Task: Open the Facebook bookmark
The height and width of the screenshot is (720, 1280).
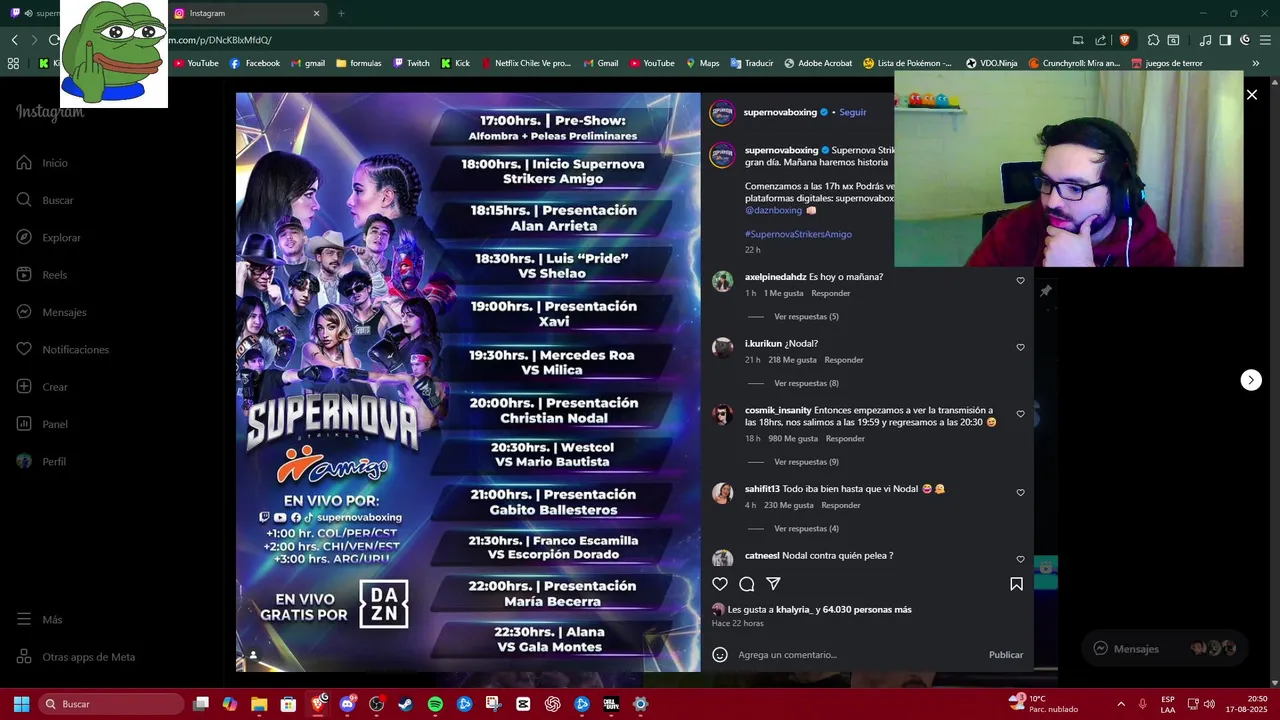Action: [x=255, y=63]
